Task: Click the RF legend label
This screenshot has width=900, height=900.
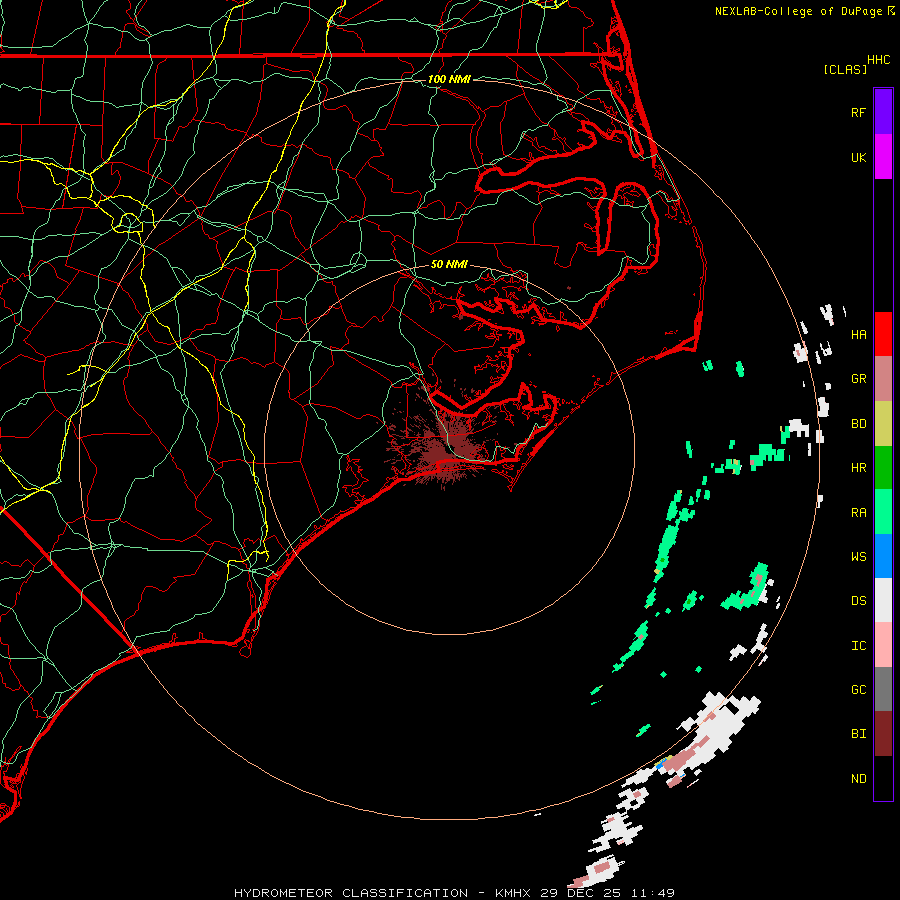Action: tap(858, 113)
